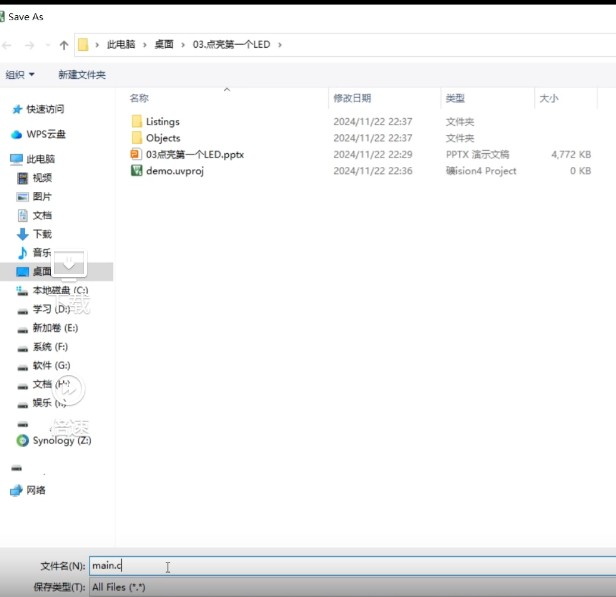Open the Objects folder icon
The image size is (616, 597).
(136, 138)
